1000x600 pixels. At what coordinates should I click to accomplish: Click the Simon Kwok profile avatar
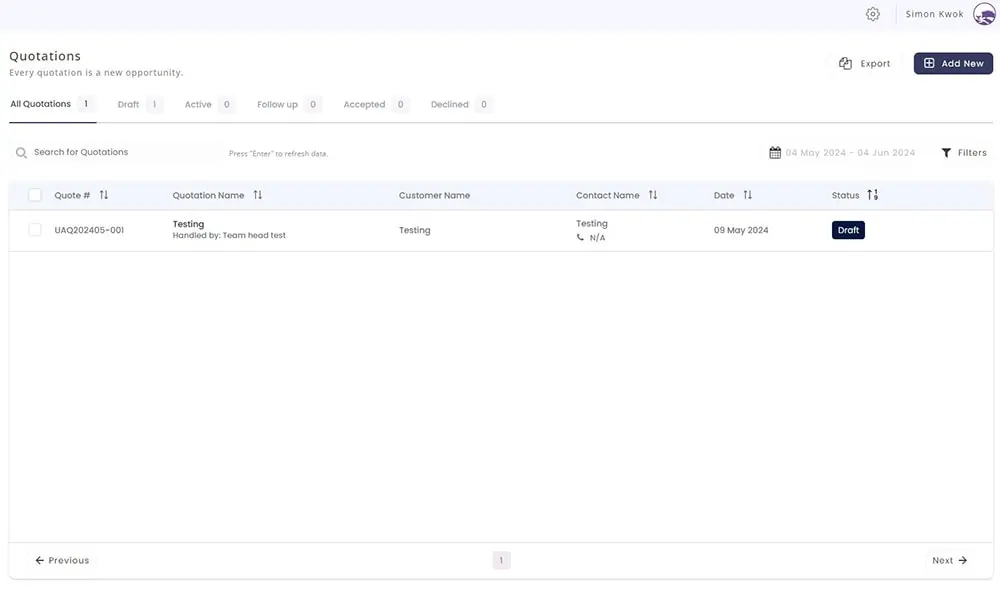coord(983,14)
